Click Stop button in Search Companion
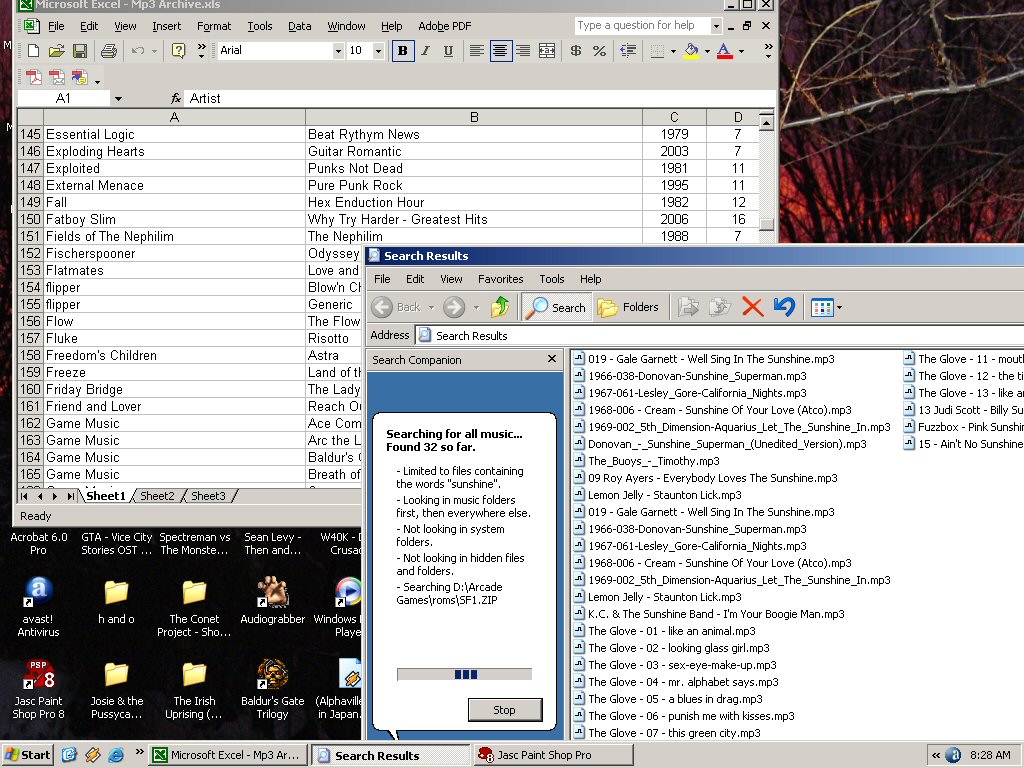The width and height of the screenshot is (1024, 768). click(504, 710)
